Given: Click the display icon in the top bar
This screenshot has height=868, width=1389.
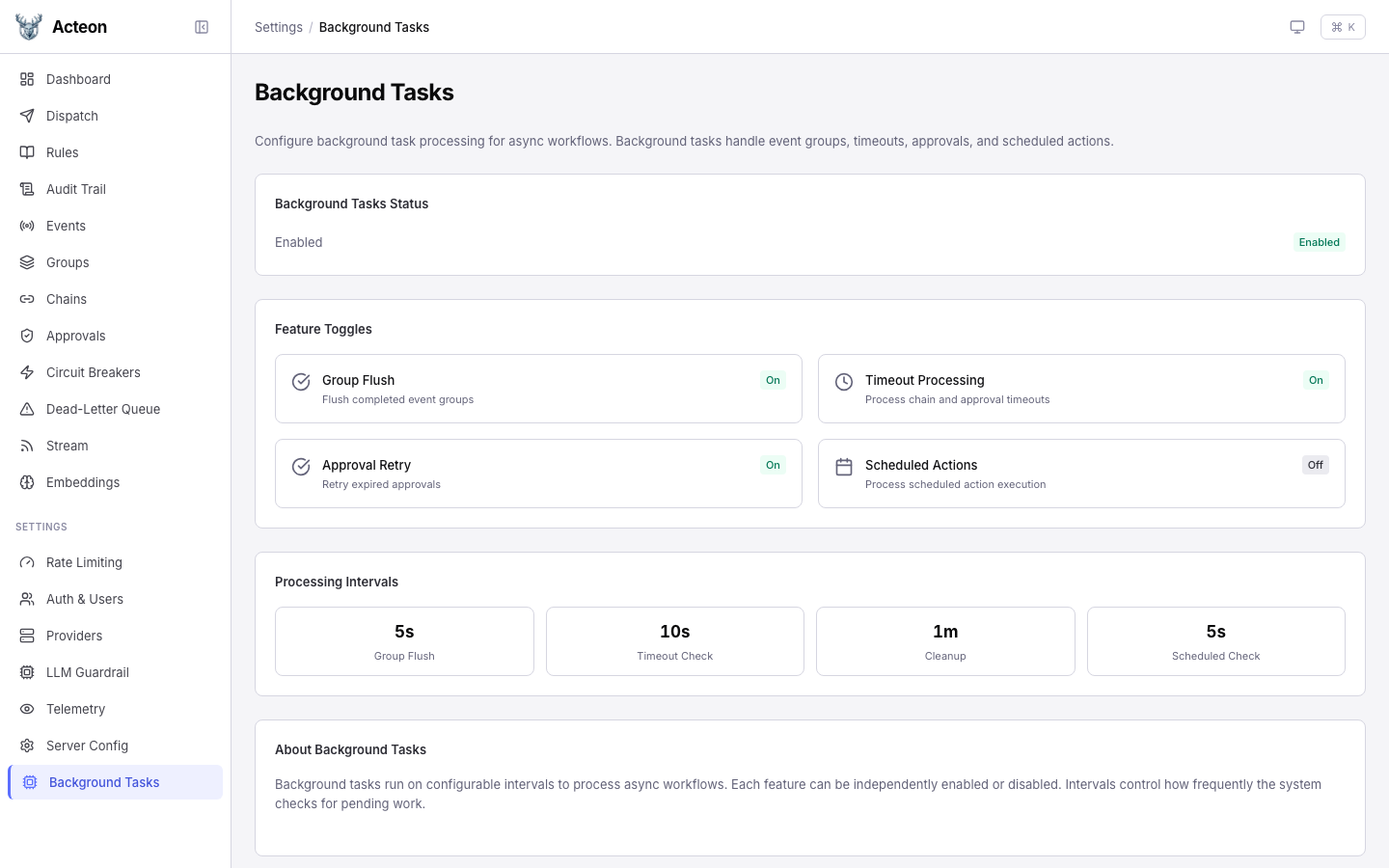Looking at the screenshot, I should click(x=1297, y=27).
